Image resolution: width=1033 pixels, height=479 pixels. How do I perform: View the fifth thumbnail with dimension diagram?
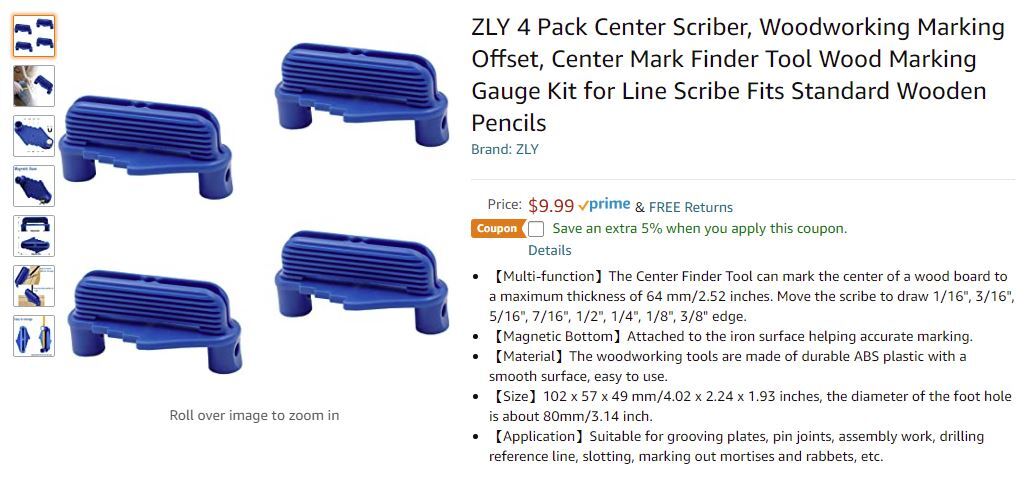coord(34,236)
